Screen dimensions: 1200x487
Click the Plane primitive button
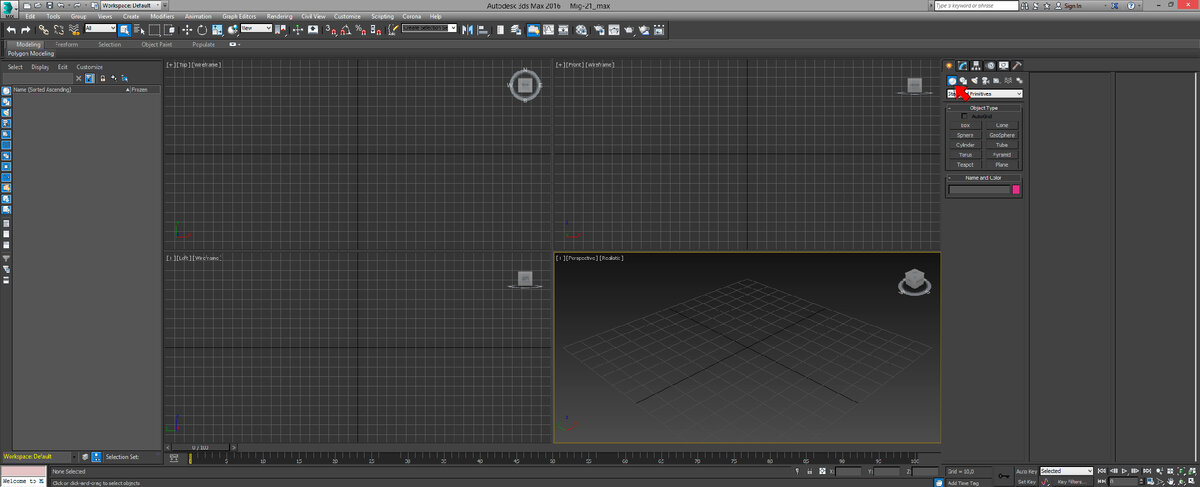[x=1002, y=165]
